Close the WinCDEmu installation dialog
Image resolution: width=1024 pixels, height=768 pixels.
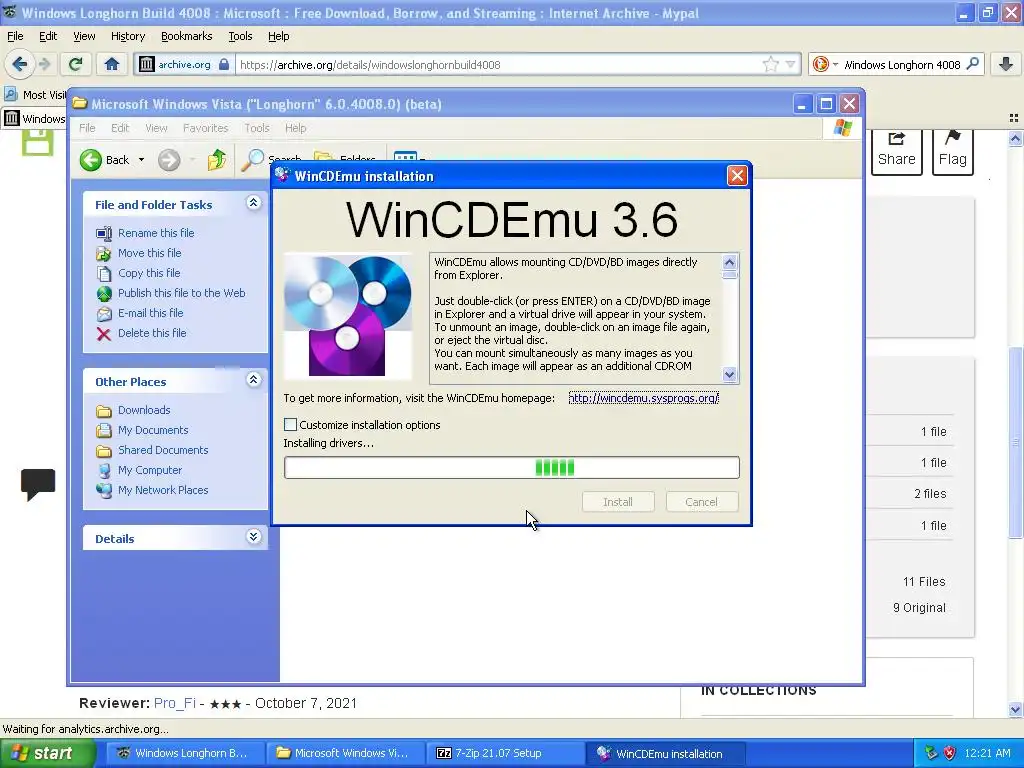coord(737,176)
